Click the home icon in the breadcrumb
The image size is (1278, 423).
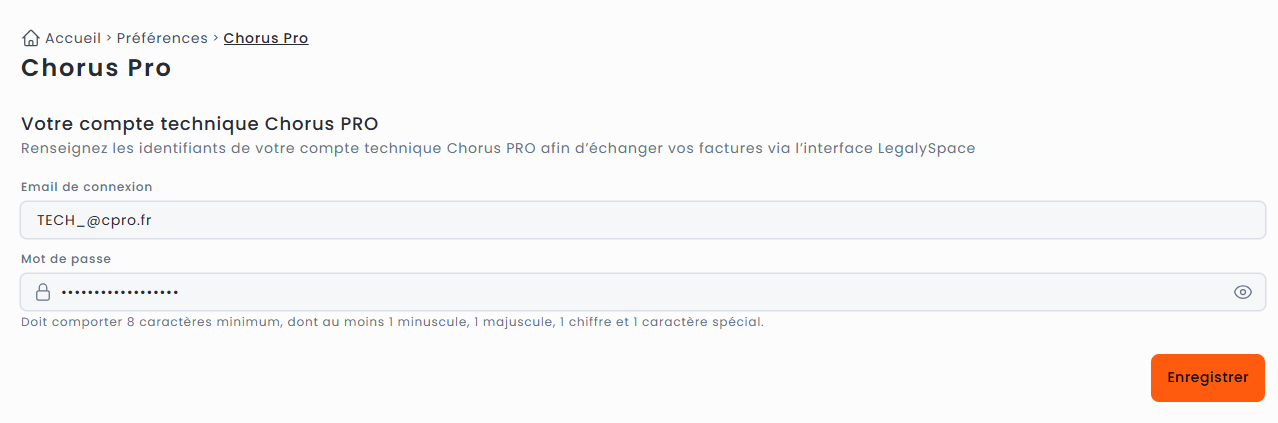pyautogui.click(x=30, y=38)
